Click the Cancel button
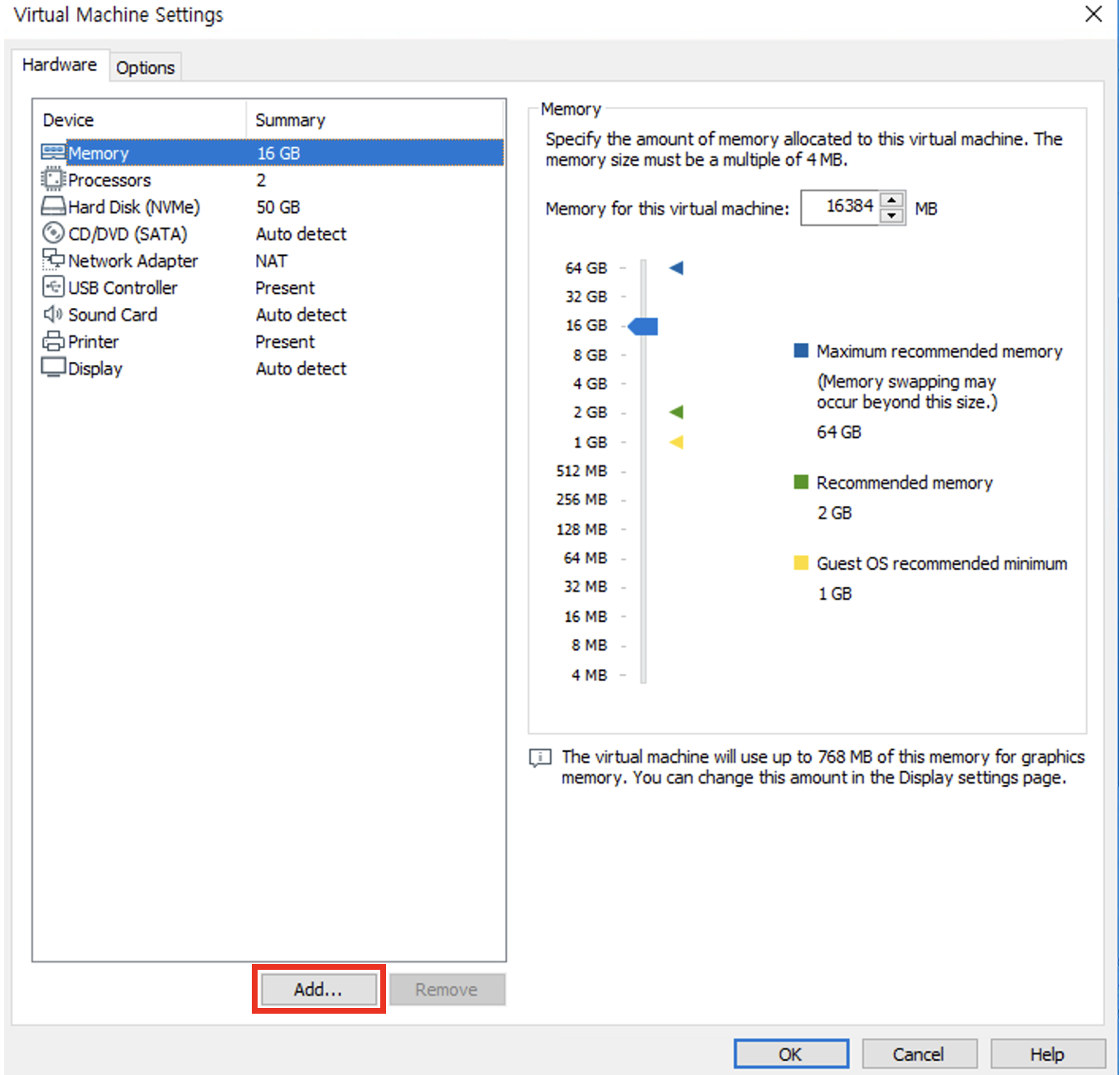This screenshot has width=1120, height=1075. pos(919,1053)
